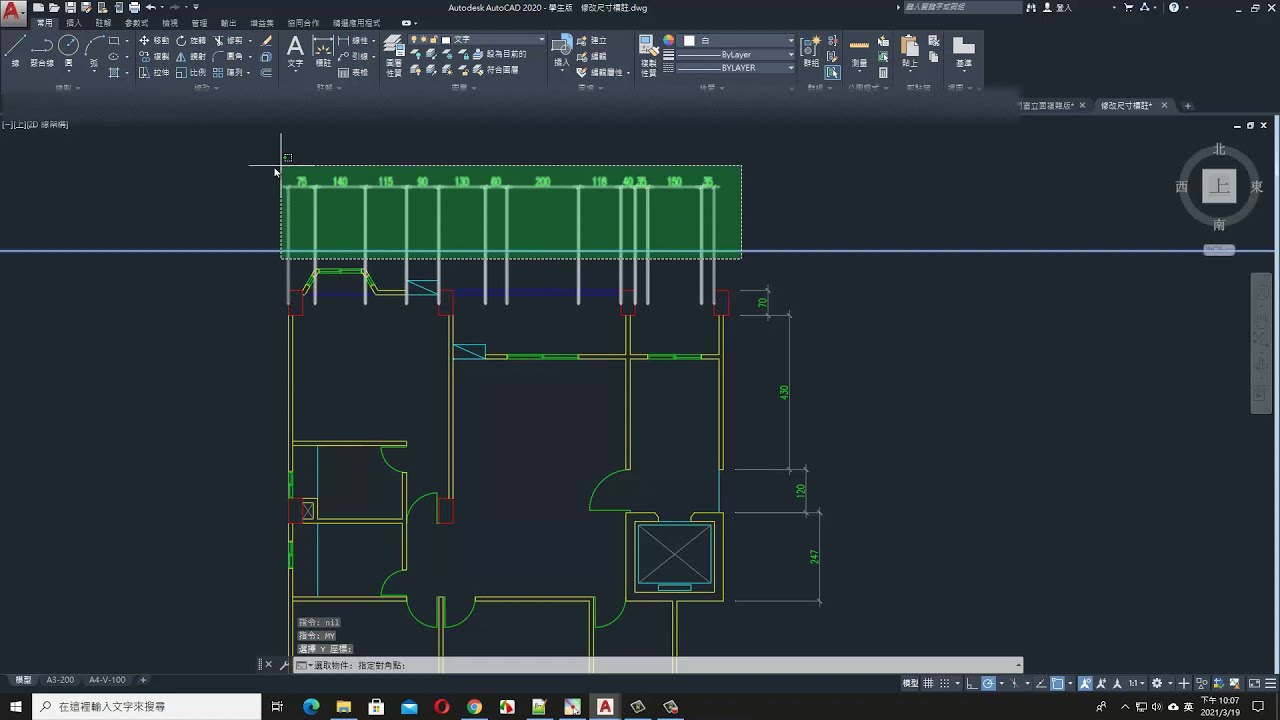Click the Base view (基準) icon
The height and width of the screenshot is (720, 1280).
click(x=963, y=52)
